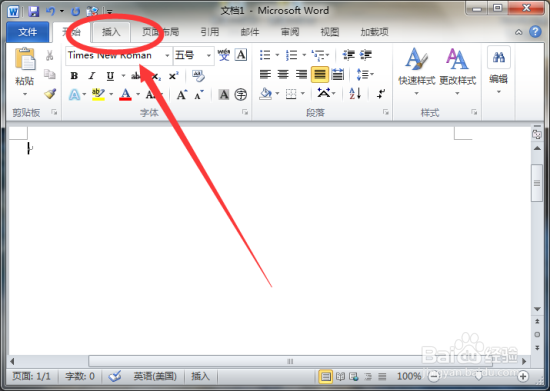Click the enclosed character icon
This screenshot has width=550, height=391.
pos(241,94)
